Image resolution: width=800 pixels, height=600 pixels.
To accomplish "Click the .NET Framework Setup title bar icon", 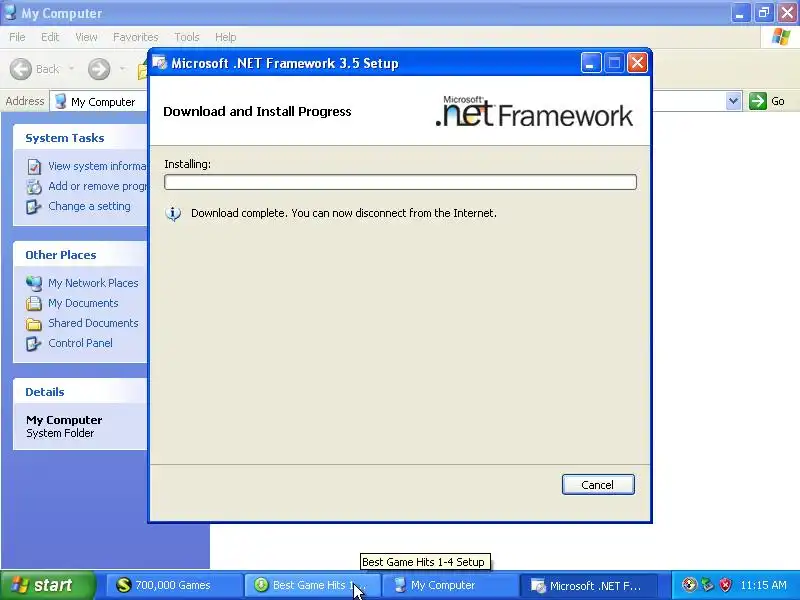I will [160, 63].
